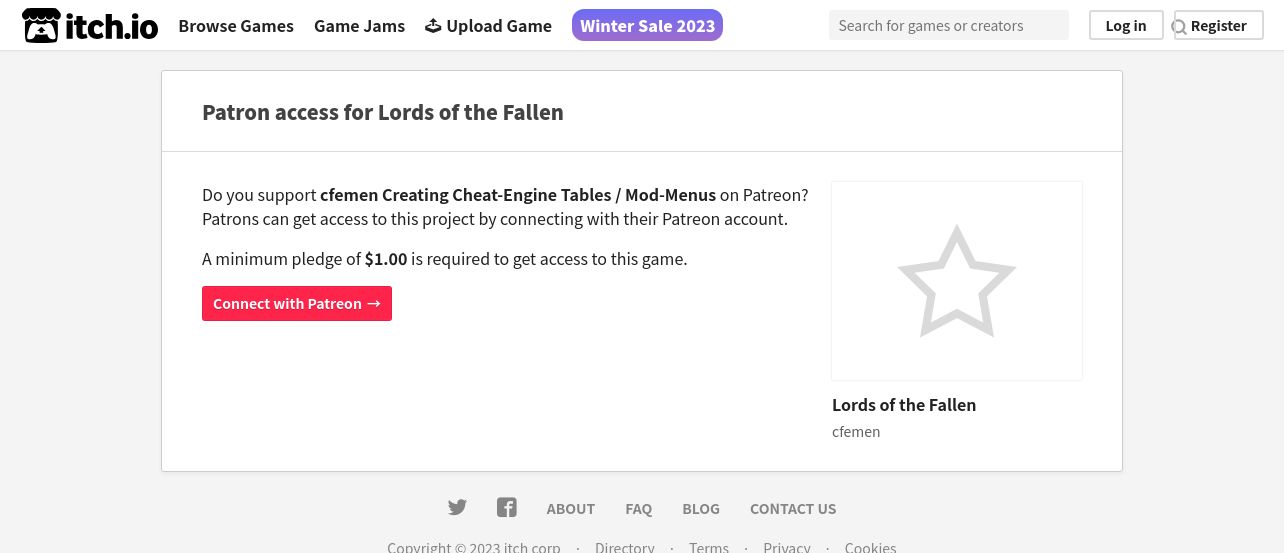Click the Log in button
The image size is (1284, 553).
point(1126,25)
